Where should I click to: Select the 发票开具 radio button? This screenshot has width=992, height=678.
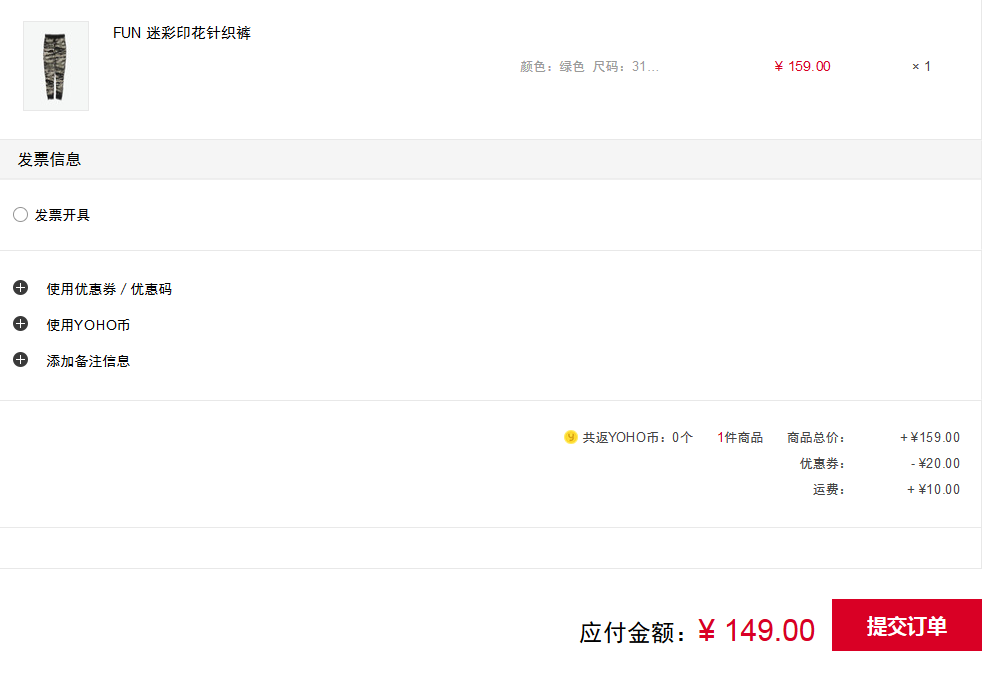point(20,215)
